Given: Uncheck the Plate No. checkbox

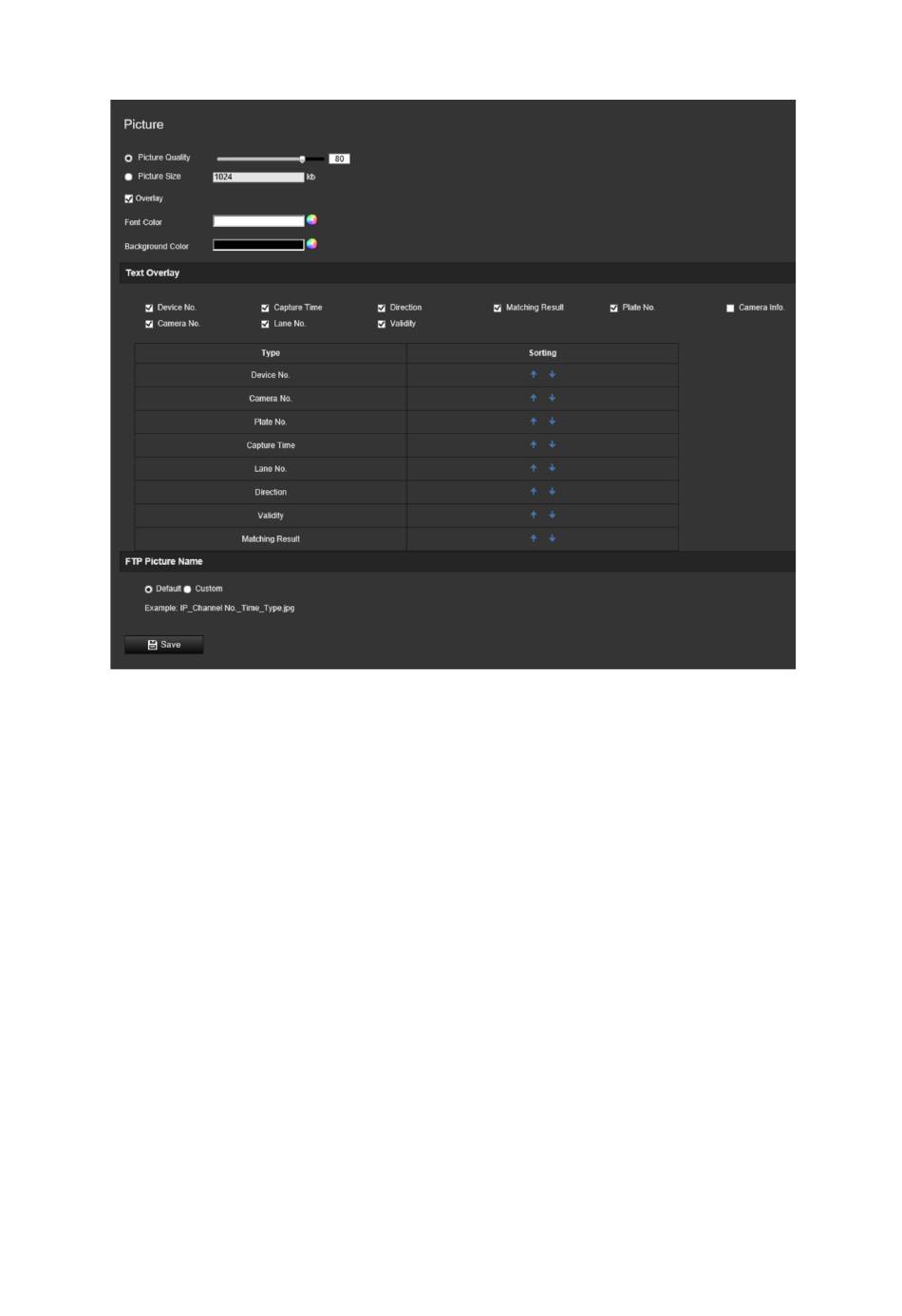Looking at the screenshot, I should click(614, 309).
